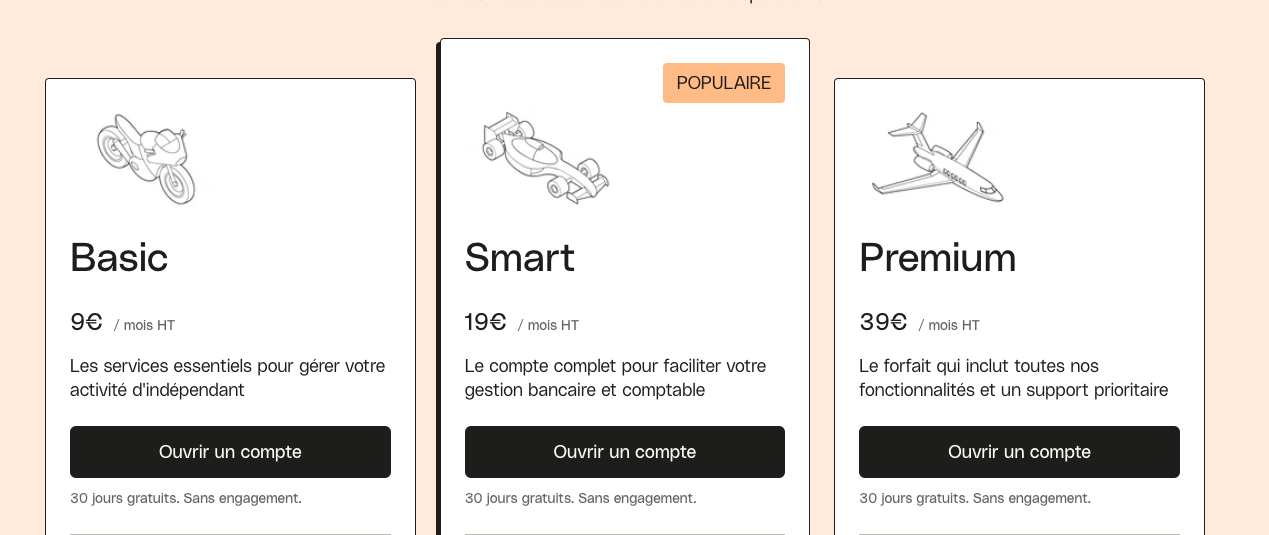The height and width of the screenshot is (535, 1269).
Task: Open an account with the Basic plan button
Action: [x=230, y=452]
